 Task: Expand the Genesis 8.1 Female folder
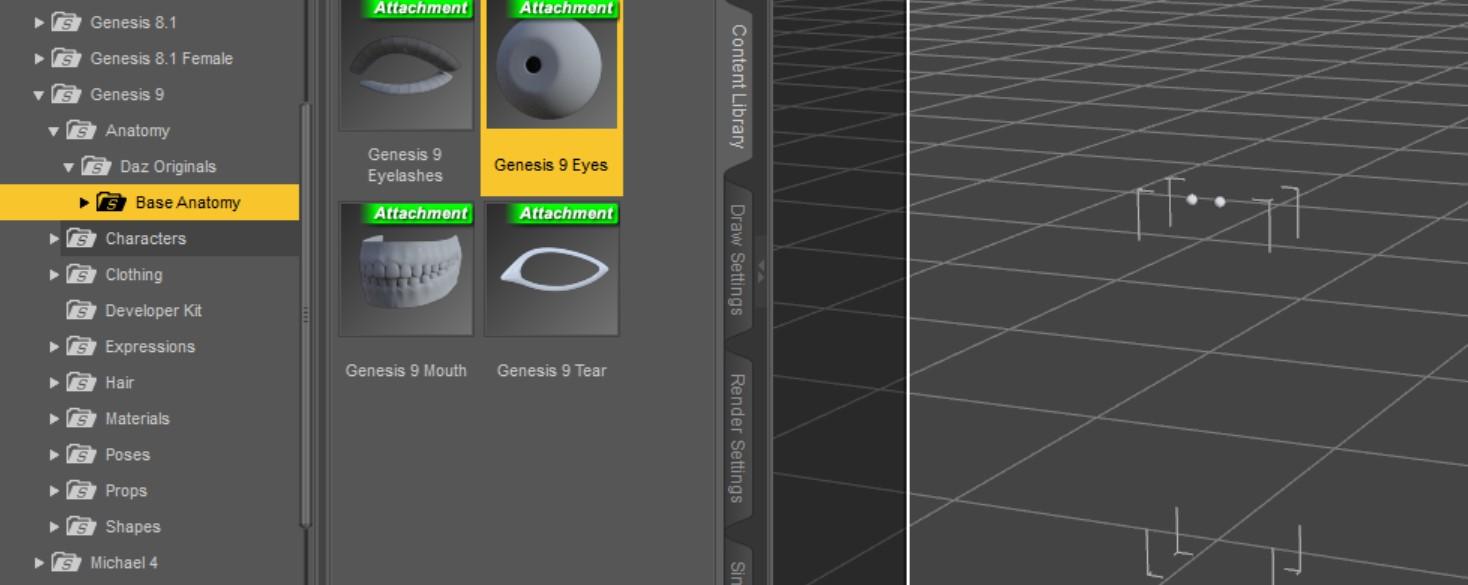(x=39, y=58)
